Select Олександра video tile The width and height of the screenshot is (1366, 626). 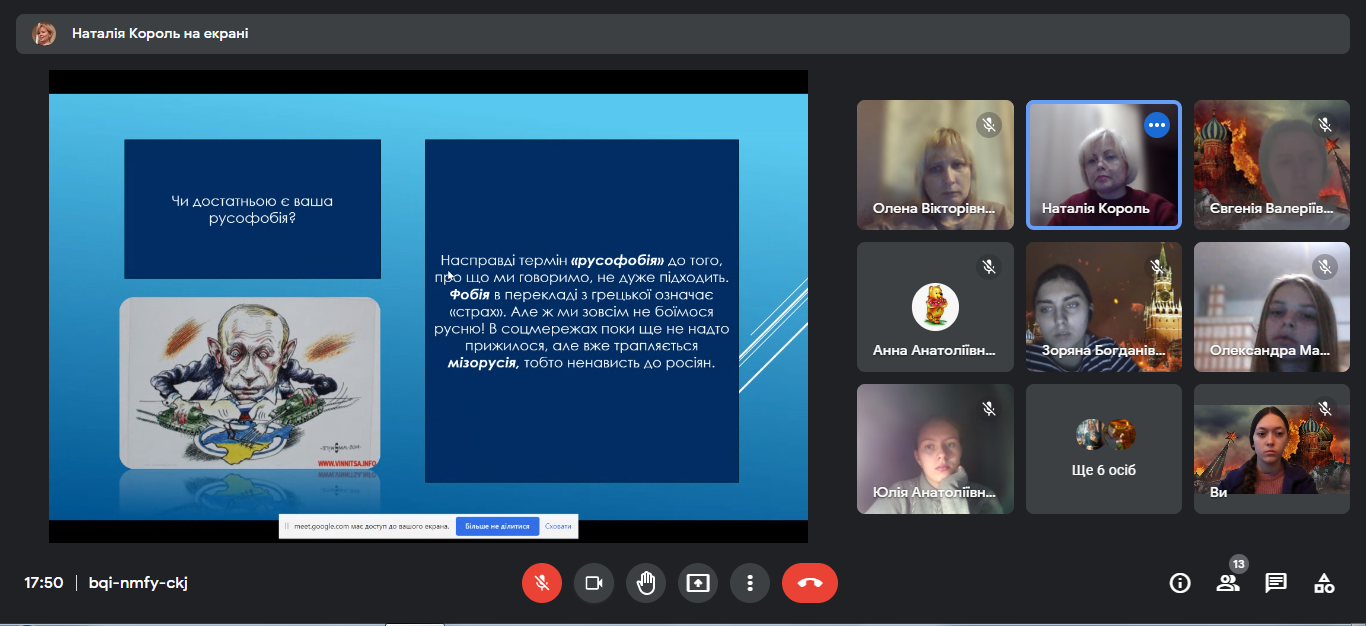click(x=1272, y=307)
